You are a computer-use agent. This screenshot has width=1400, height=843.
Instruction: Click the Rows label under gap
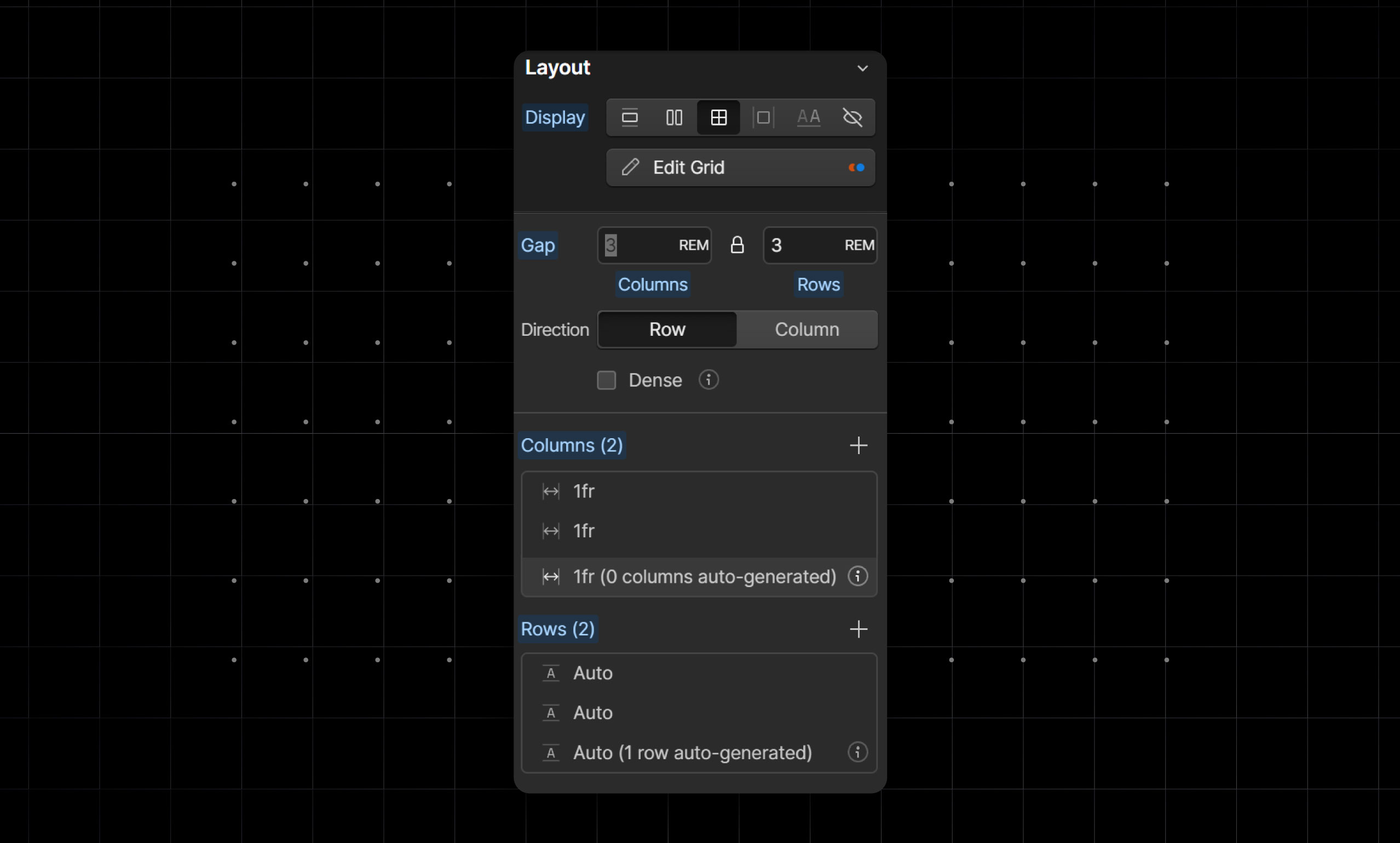click(818, 284)
